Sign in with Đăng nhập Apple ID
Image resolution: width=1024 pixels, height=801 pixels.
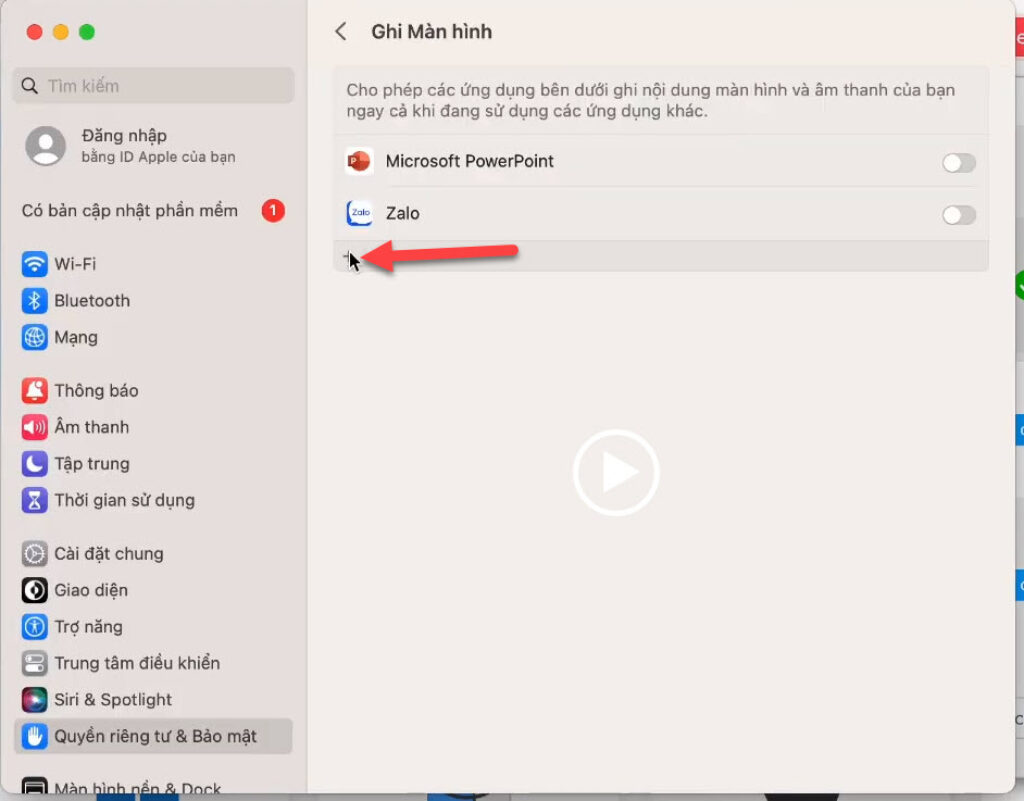tap(124, 145)
